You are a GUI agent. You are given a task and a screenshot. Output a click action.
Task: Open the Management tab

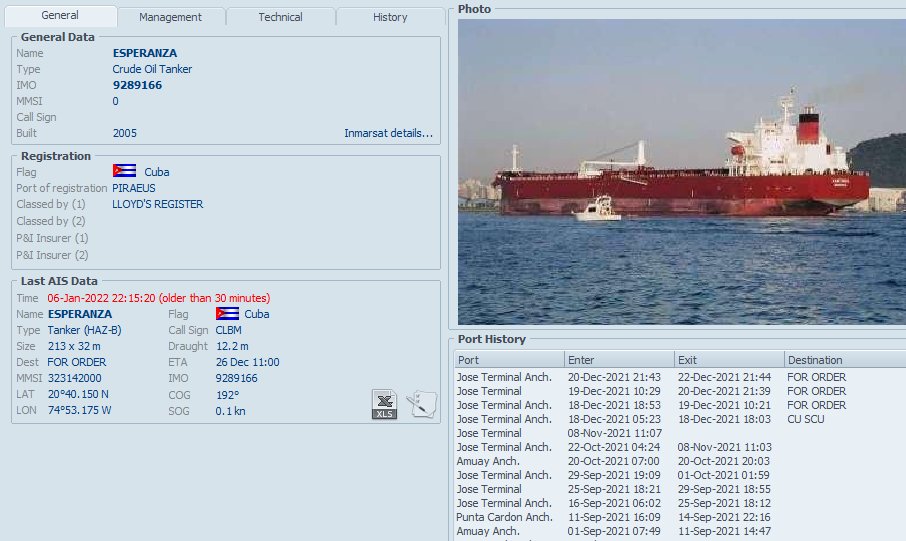click(x=170, y=17)
